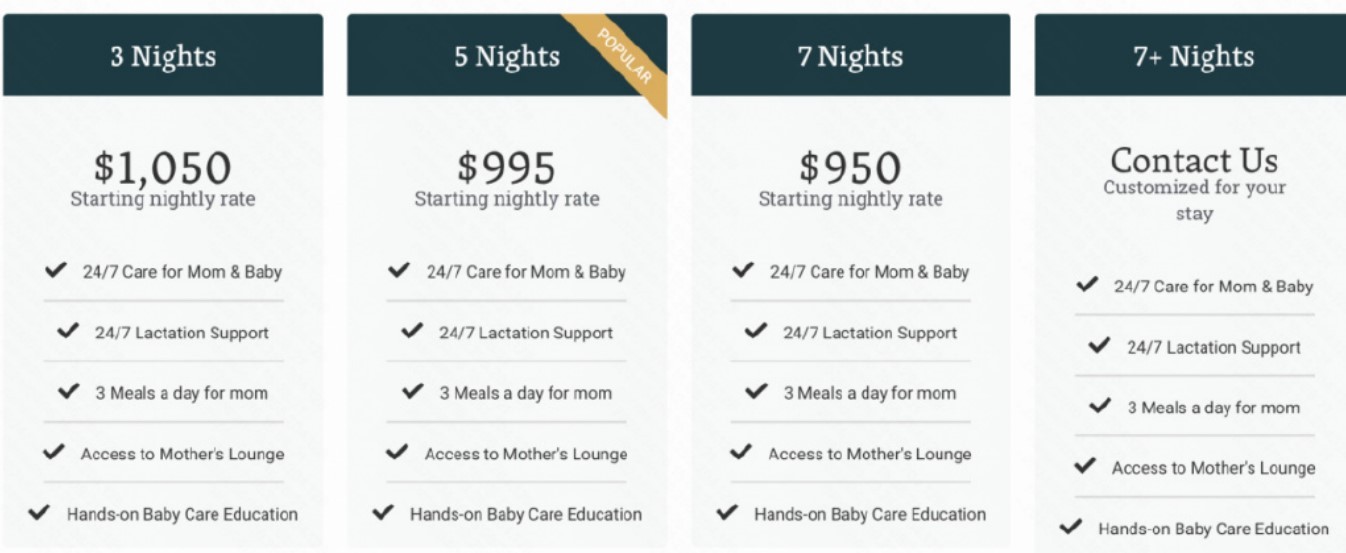Viewport: 1346px width, 553px height.
Task: Click the $995 price in 5 Nights plan
Action: [507, 167]
